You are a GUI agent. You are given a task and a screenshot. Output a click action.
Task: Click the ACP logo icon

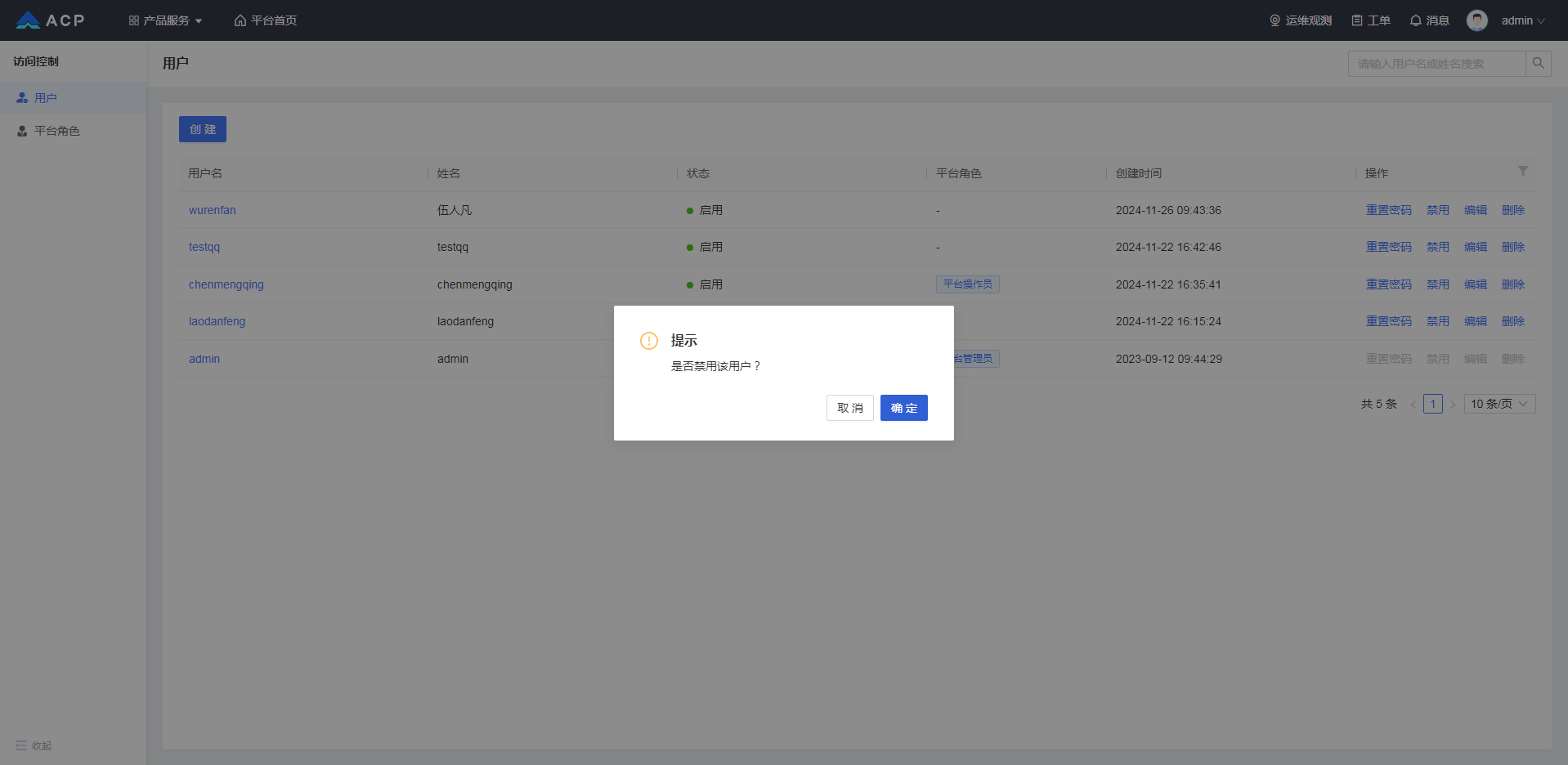pyautogui.click(x=28, y=20)
